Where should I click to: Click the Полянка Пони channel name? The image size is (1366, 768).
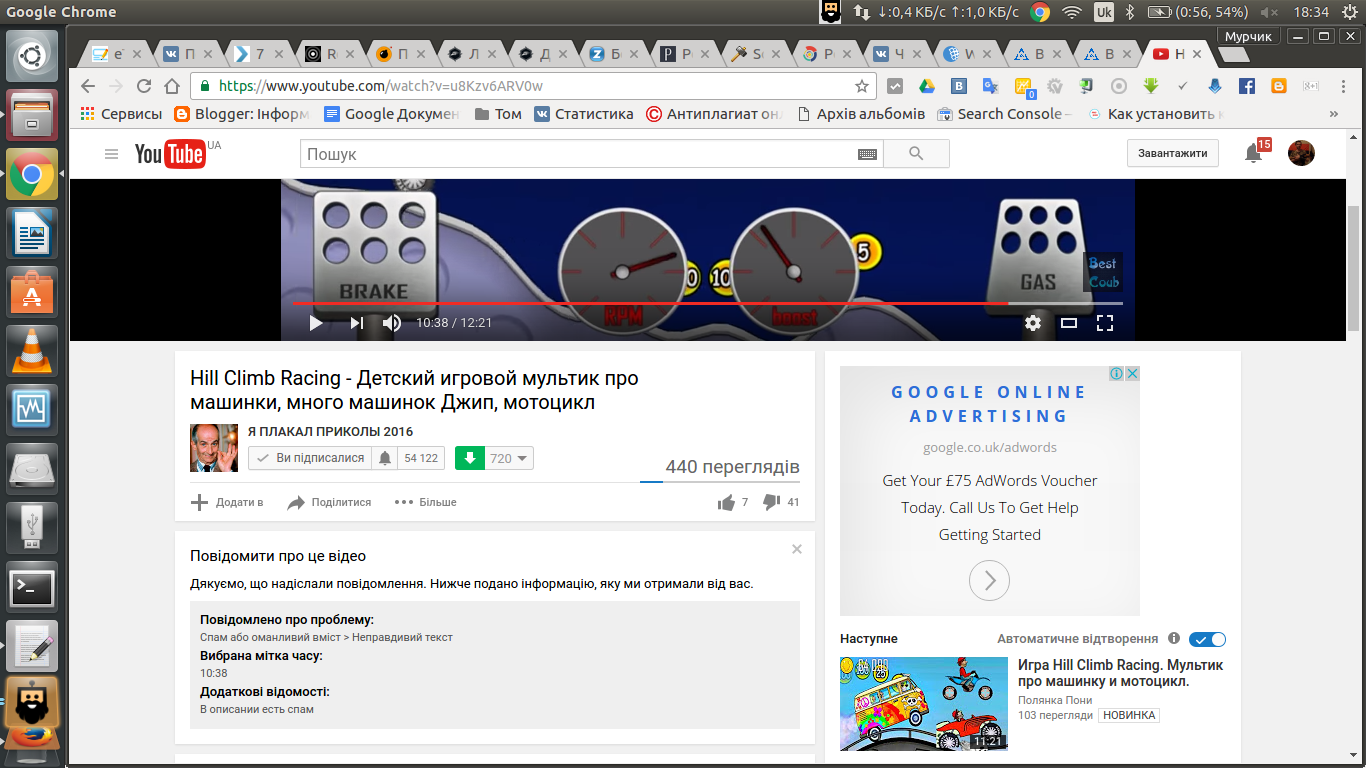(x=1055, y=700)
